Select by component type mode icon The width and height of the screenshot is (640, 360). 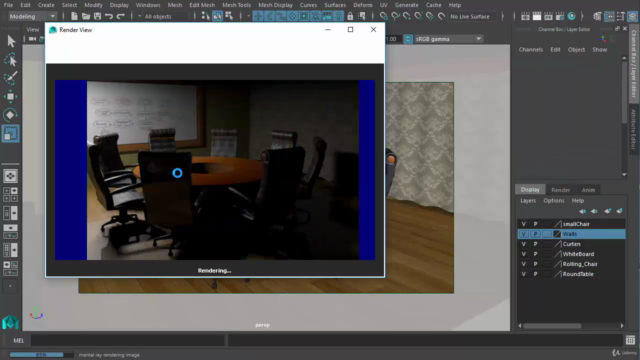pyautogui.click(x=229, y=16)
